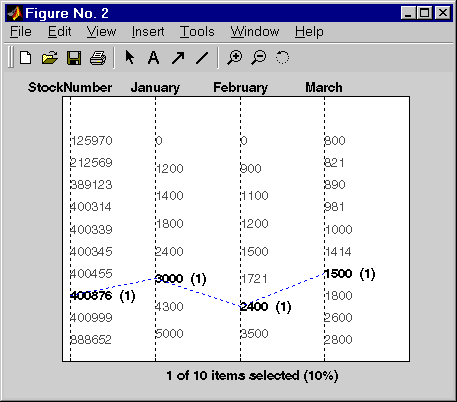Image resolution: width=457 pixels, height=402 pixels.
Task: Select the arrow pointer edit tool
Action: [130, 57]
